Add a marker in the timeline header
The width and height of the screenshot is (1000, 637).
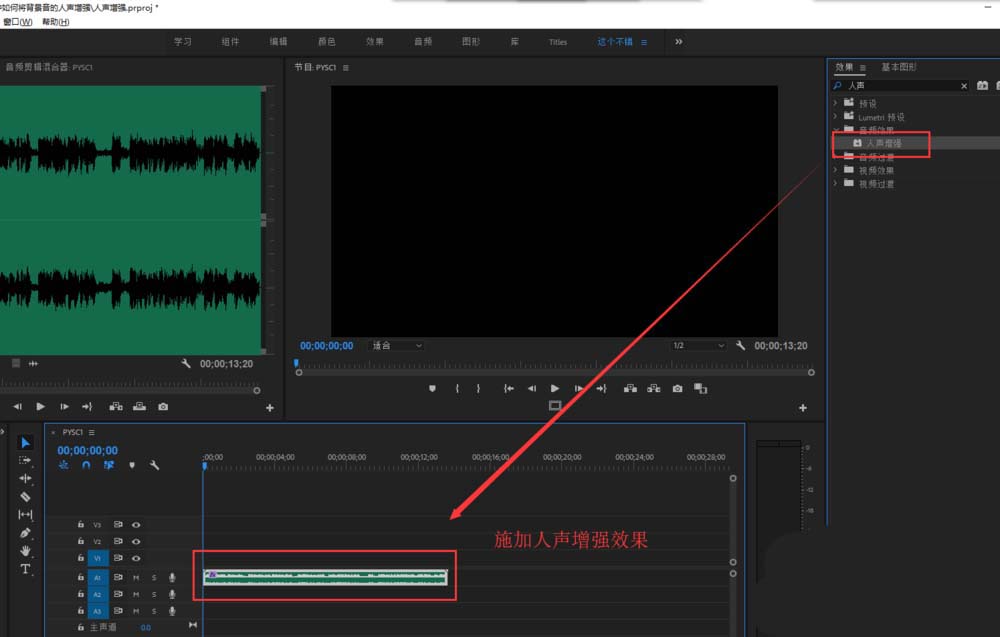pyautogui.click(x=132, y=465)
